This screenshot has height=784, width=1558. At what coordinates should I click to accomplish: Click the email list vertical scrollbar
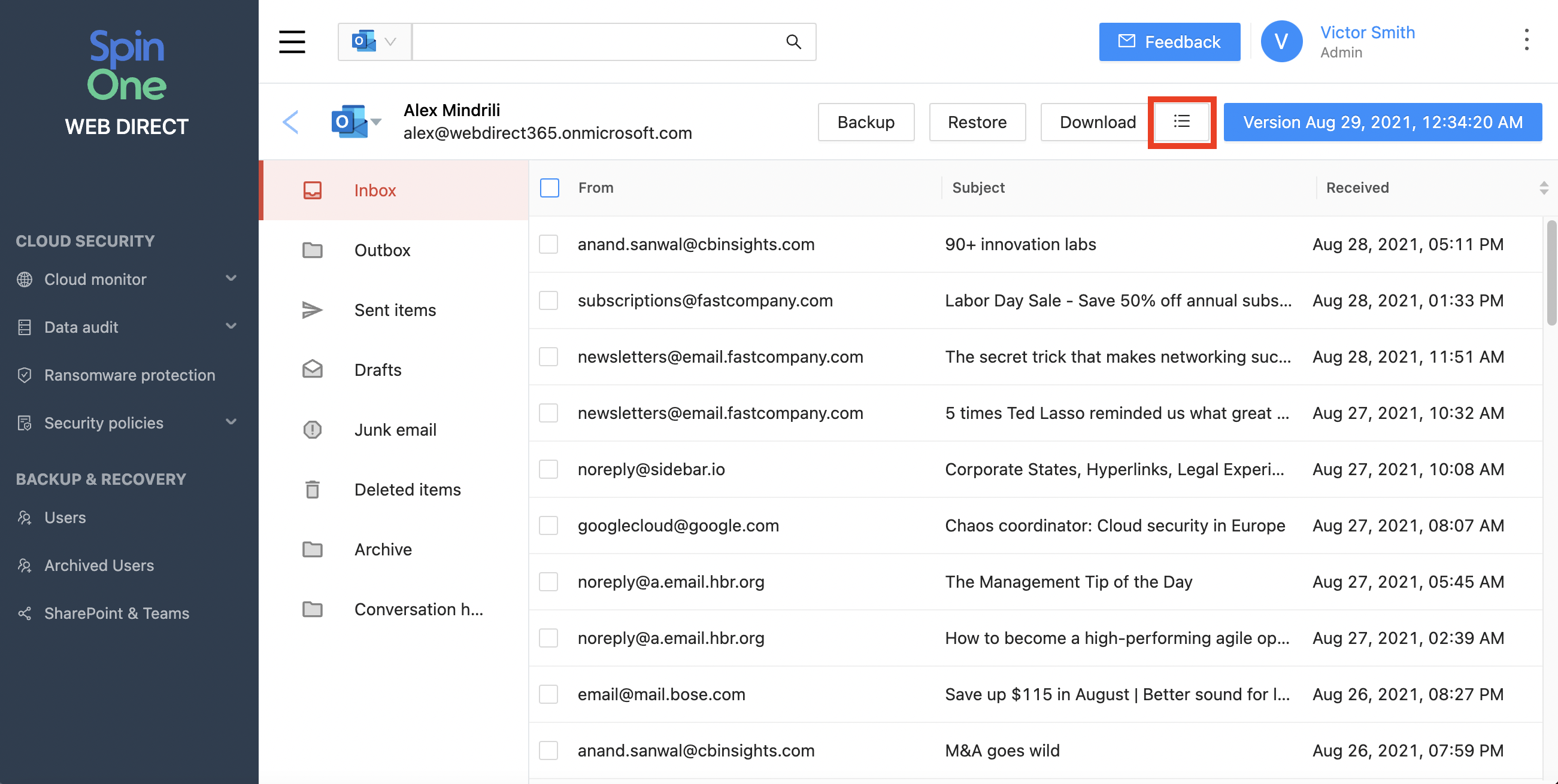point(1551,274)
